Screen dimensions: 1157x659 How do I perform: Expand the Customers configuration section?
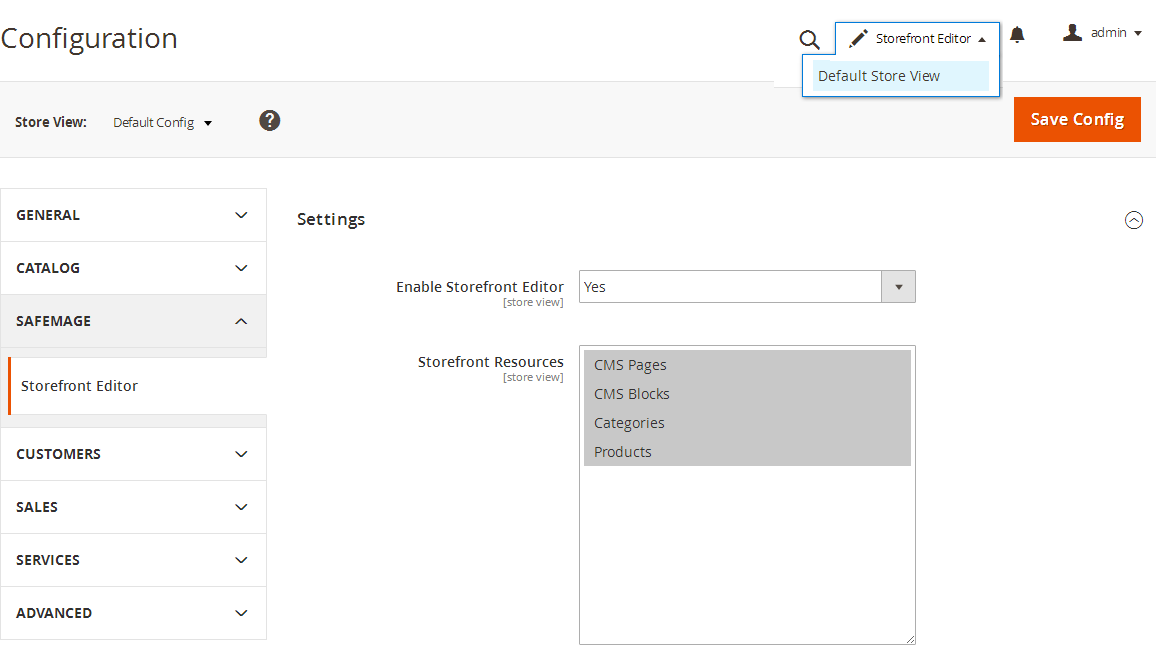(133, 454)
